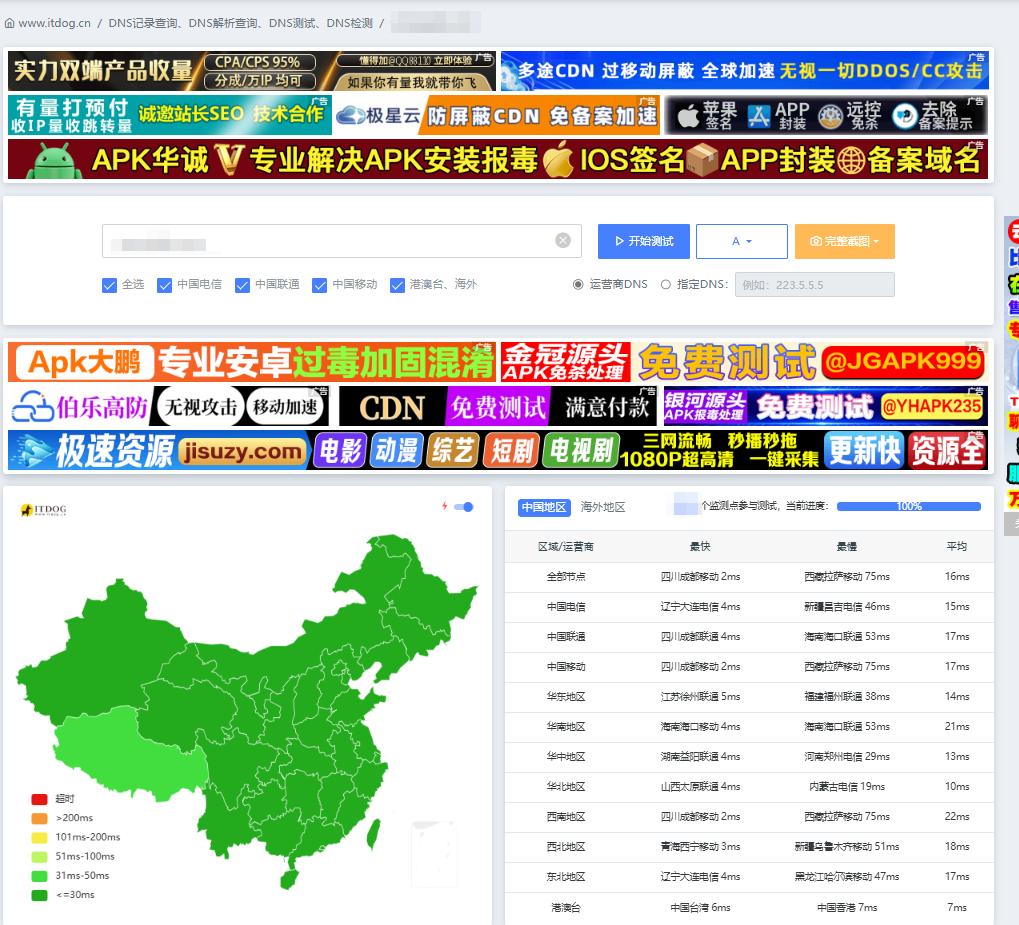This screenshot has width=1019, height=925.
Task: Open the 有量打预付 ad banner
Action: coord(170,115)
